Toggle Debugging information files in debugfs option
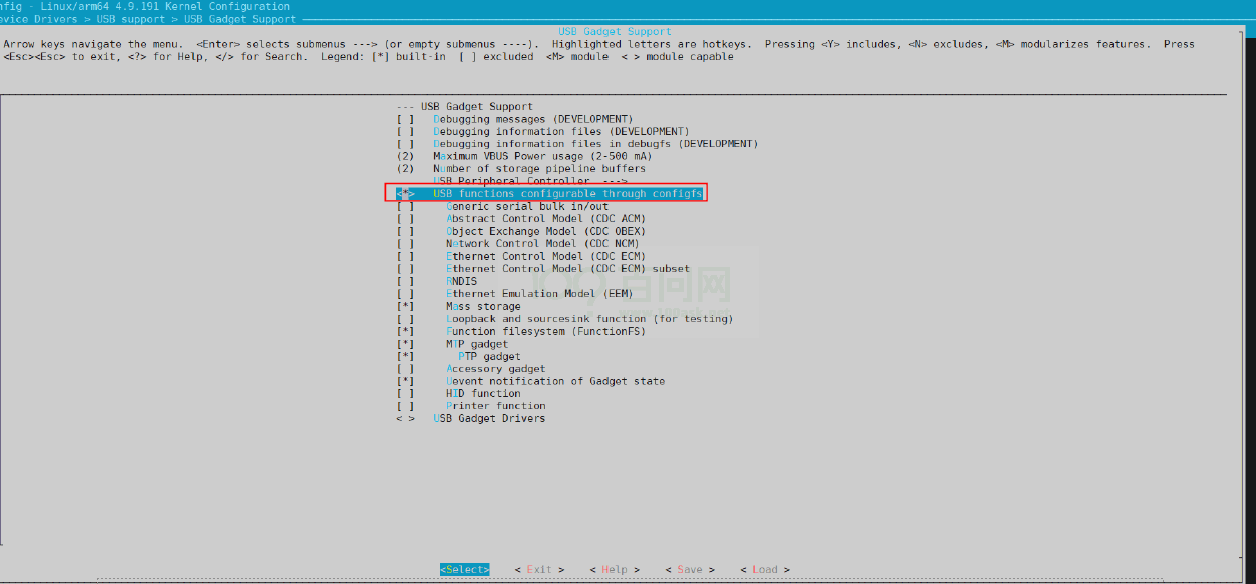Screen dimensions: 1256x584 pyautogui.click(x=577, y=144)
